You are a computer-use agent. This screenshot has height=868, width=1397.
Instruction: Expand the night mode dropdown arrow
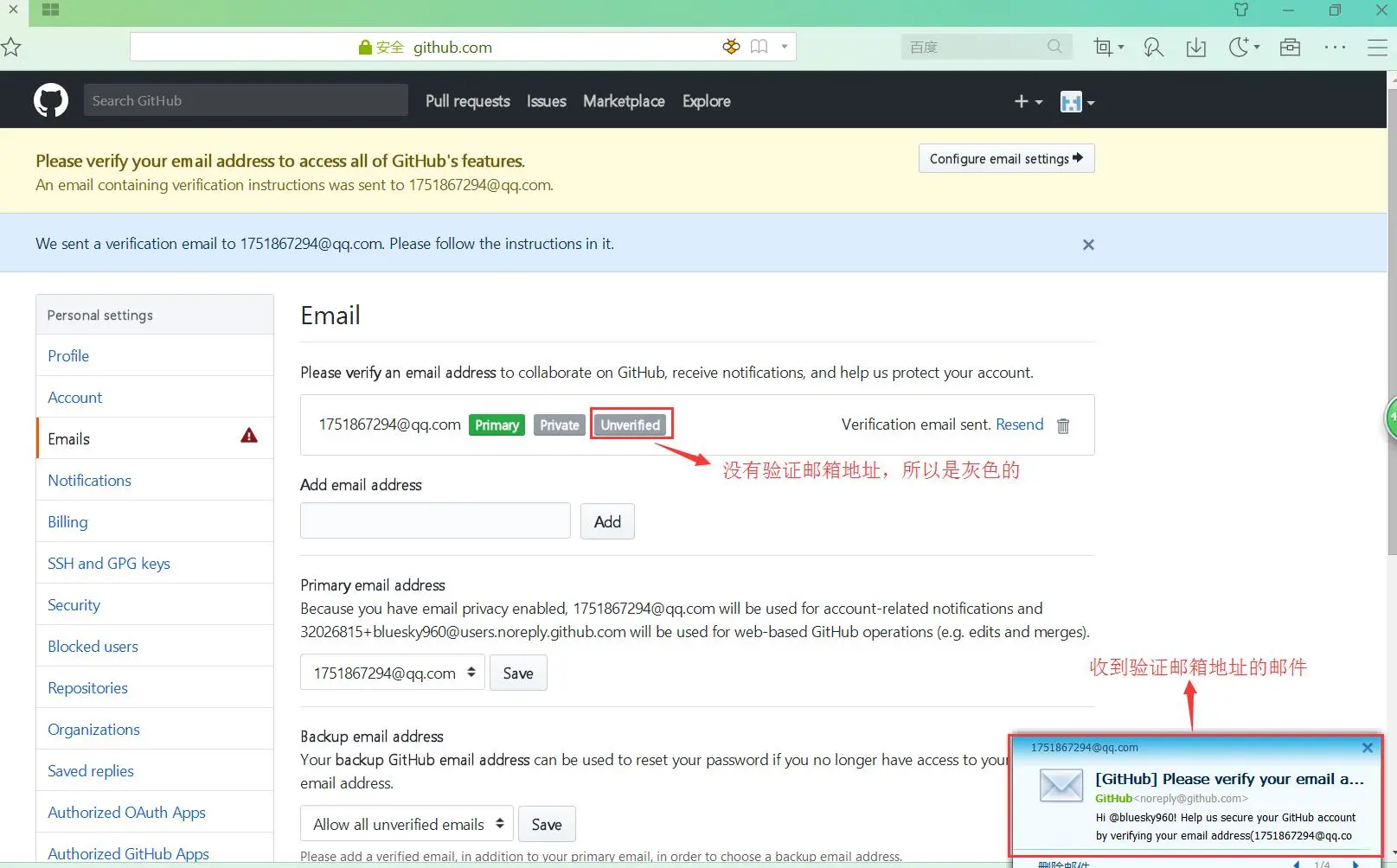pyautogui.click(x=1257, y=47)
